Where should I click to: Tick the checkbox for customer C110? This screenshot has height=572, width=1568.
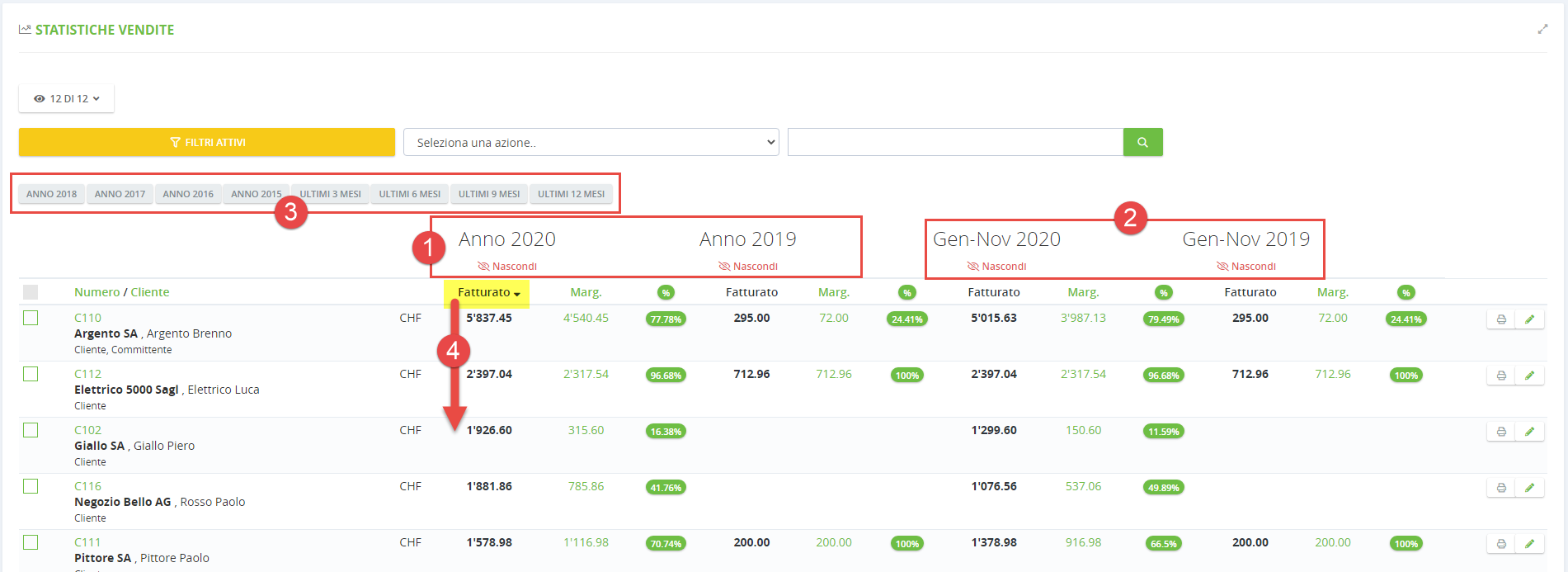[31, 318]
